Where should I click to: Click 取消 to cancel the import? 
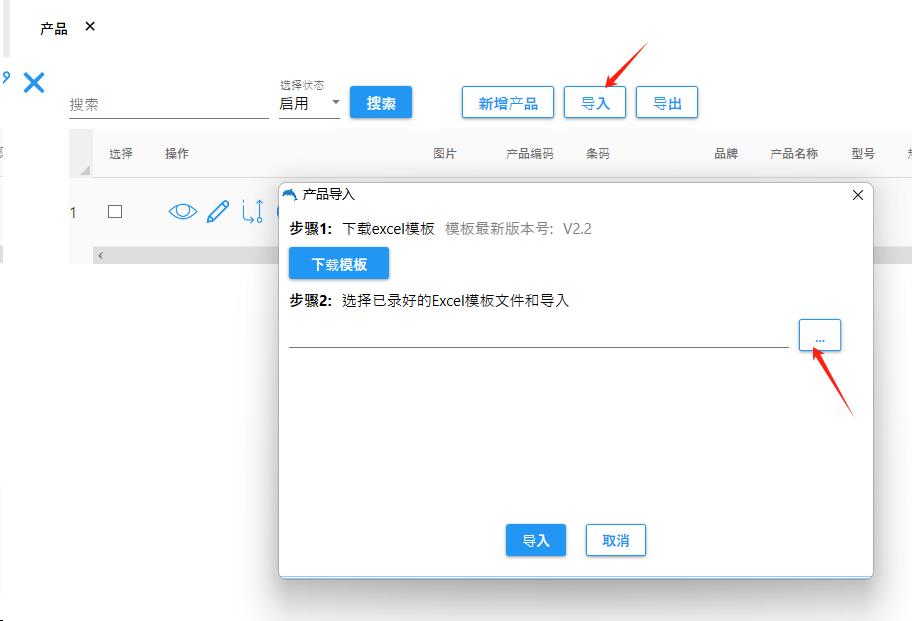[x=616, y=540]
